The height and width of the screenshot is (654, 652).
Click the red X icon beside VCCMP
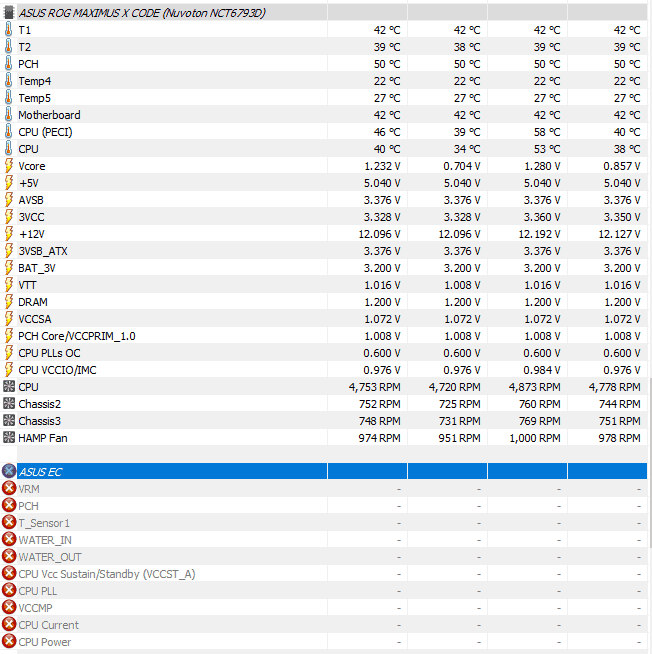[9, 608]
